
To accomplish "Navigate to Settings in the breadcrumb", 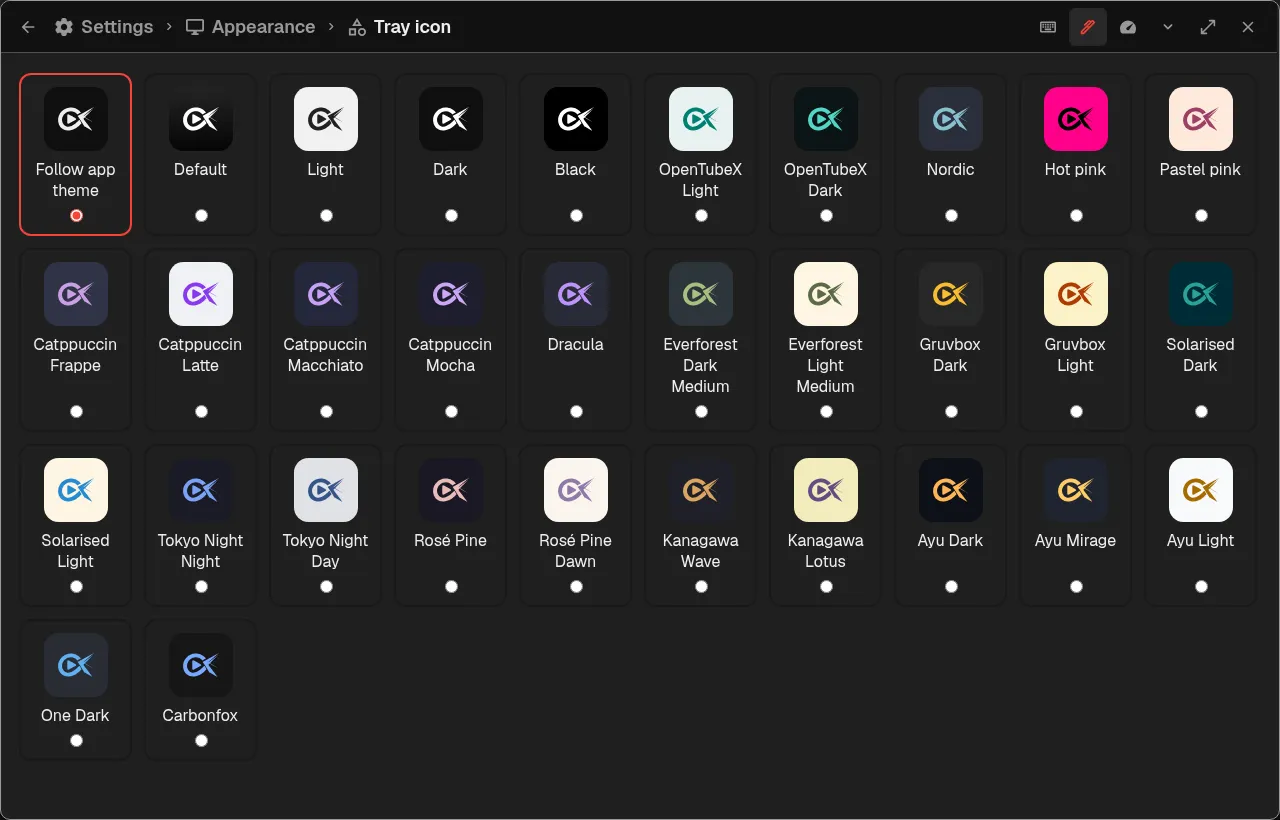I will pos(104,27).
